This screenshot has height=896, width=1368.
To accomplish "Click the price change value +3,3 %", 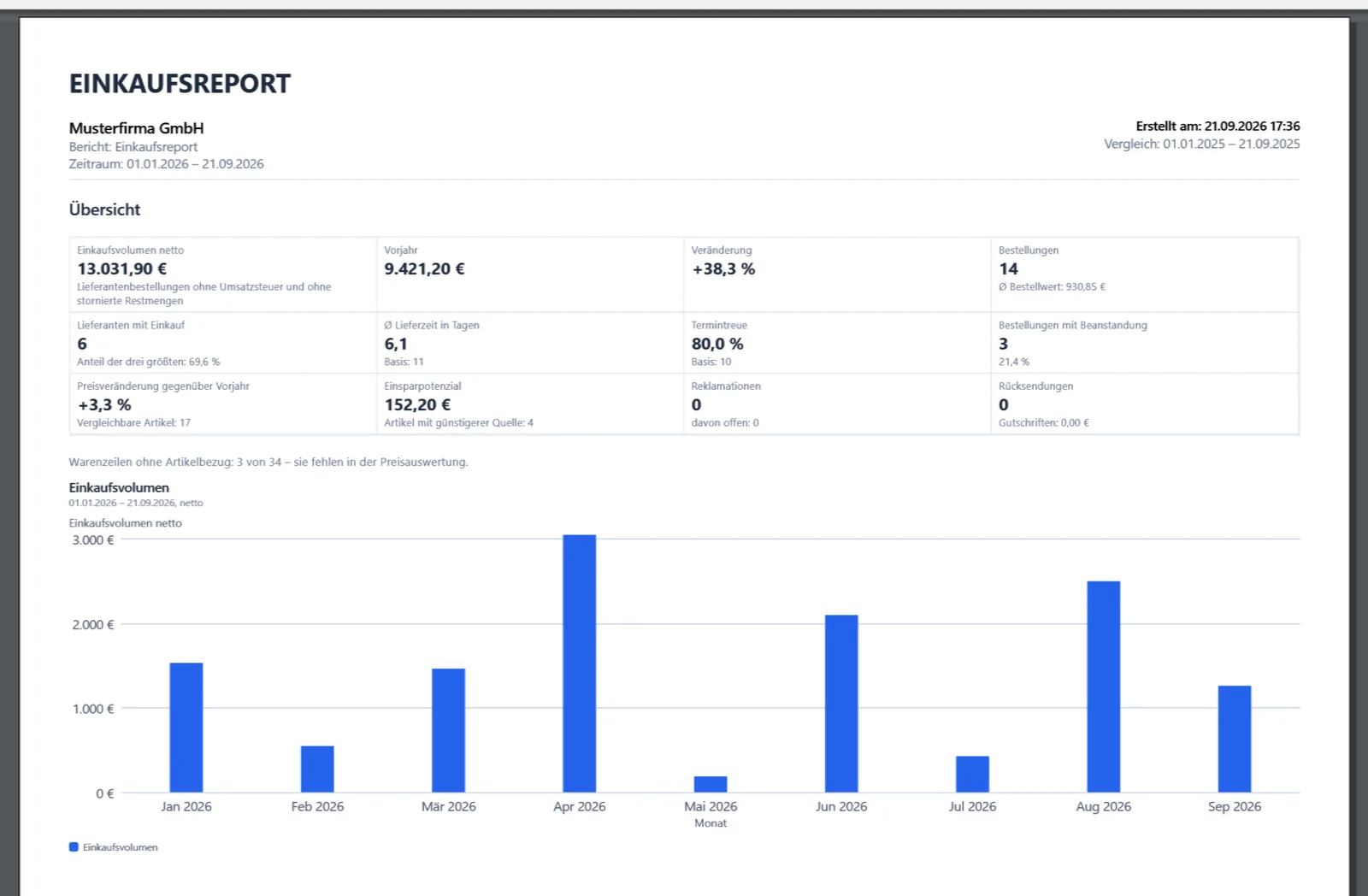I will (x=104, y=404).
